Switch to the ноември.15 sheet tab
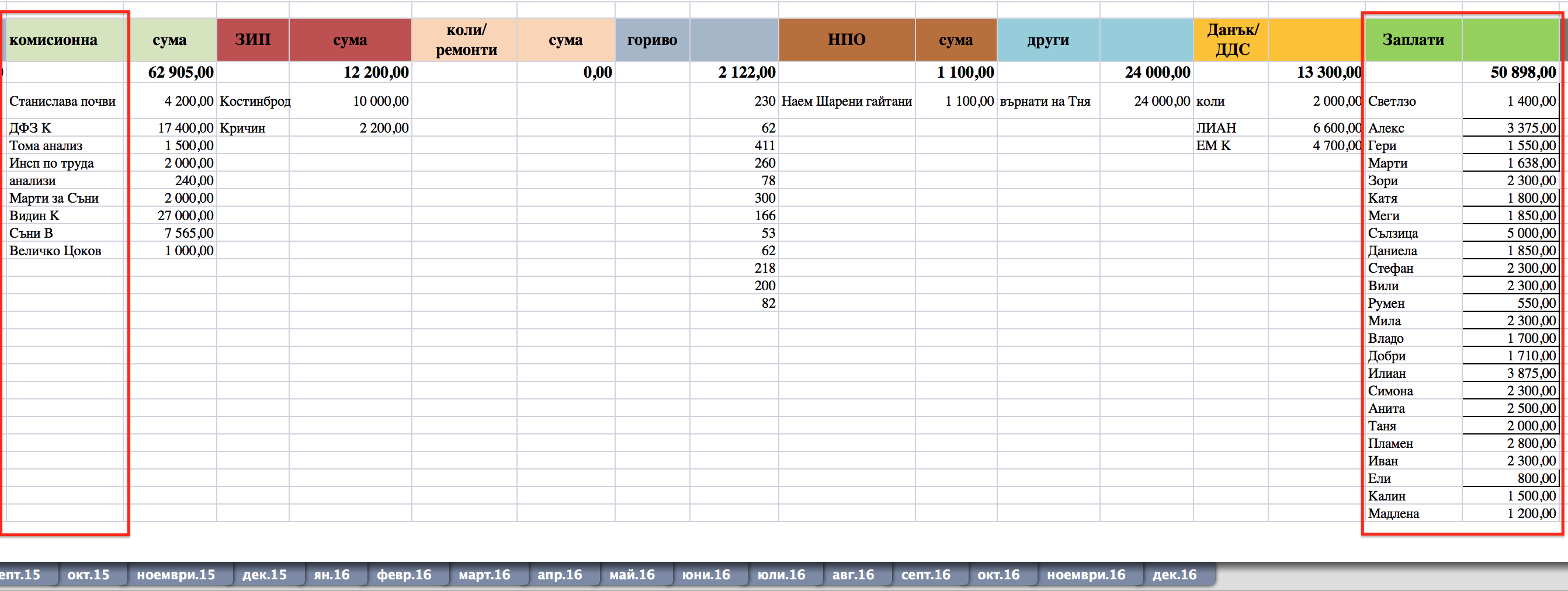The width and height of the screenshot is (1568, 591). tap(176, 575)
